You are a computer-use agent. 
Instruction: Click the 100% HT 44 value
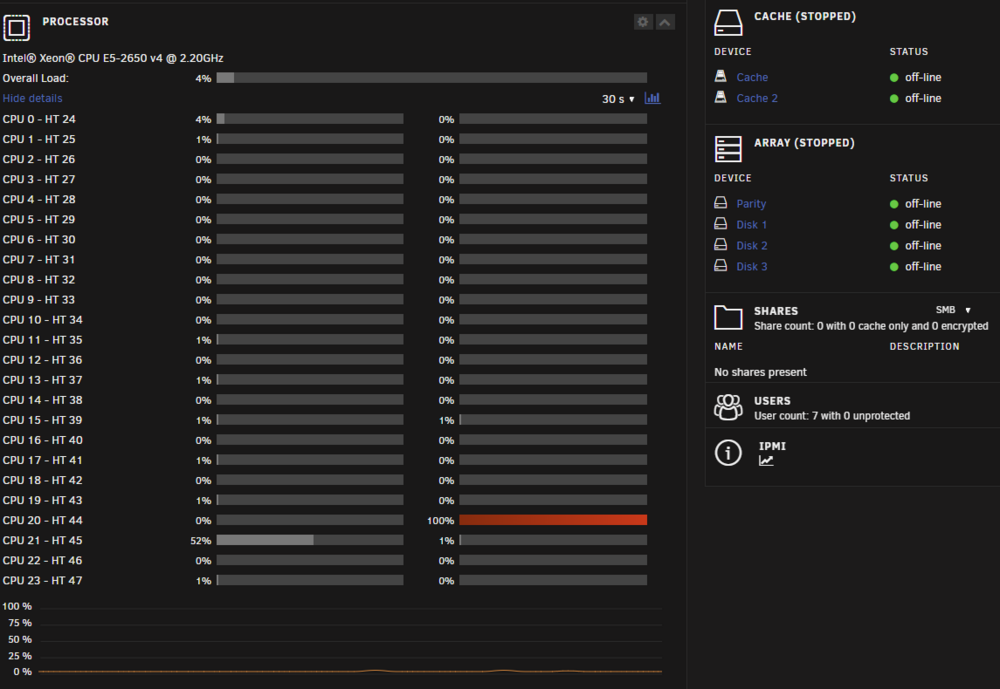pyautogui.click(x=441, y=521)
